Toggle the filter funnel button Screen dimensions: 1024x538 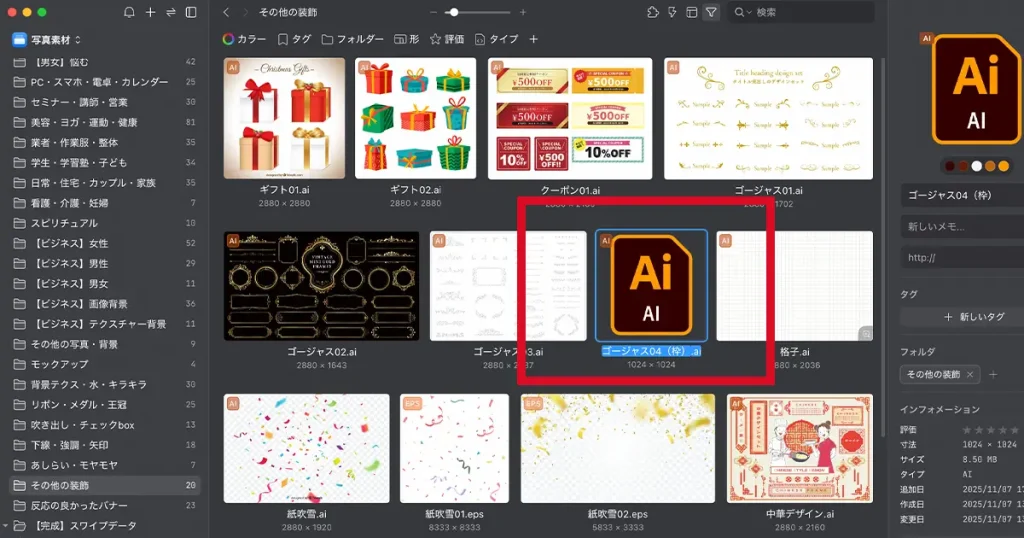pyautogui.click(x=711, y=12)
